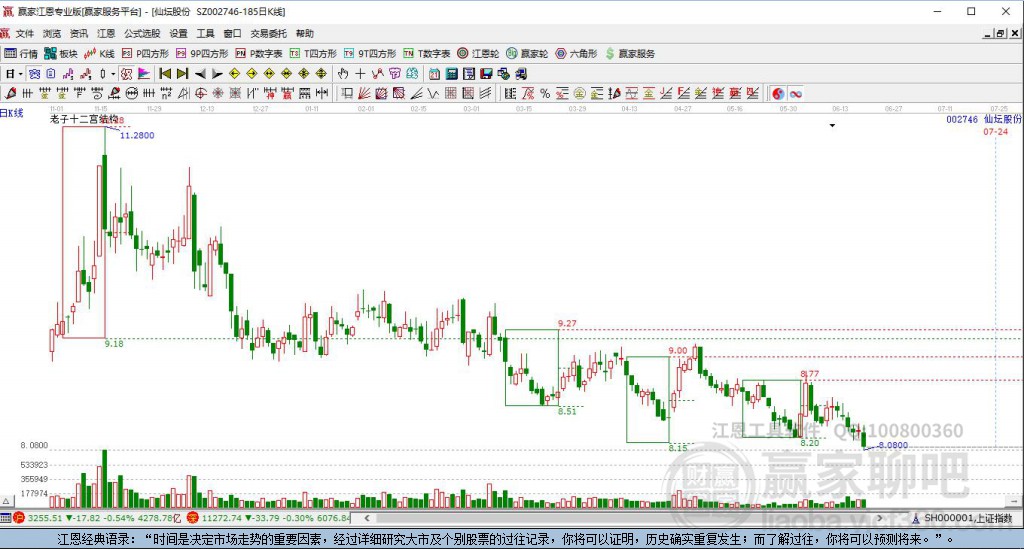
Task: Expand the candlestick style dropdown arrow
Action: click(113, 74)
